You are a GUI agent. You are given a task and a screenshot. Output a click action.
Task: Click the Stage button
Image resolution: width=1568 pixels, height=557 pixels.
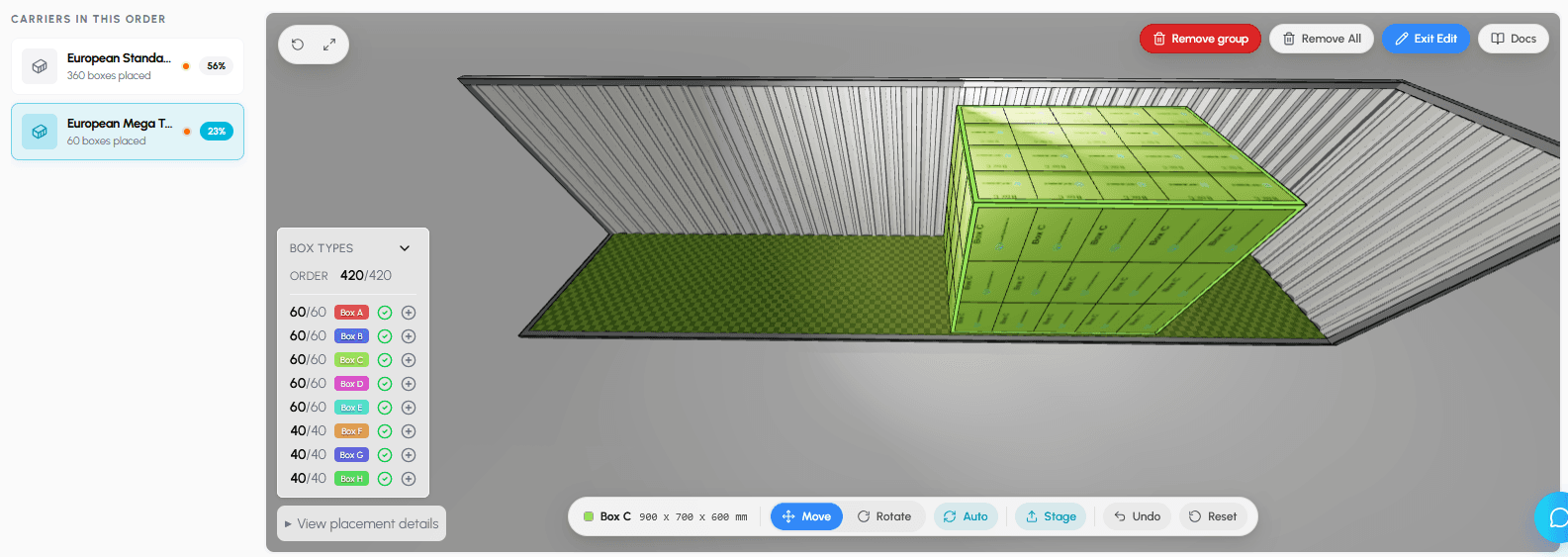pyautogui.click(x=1051, y=516)
